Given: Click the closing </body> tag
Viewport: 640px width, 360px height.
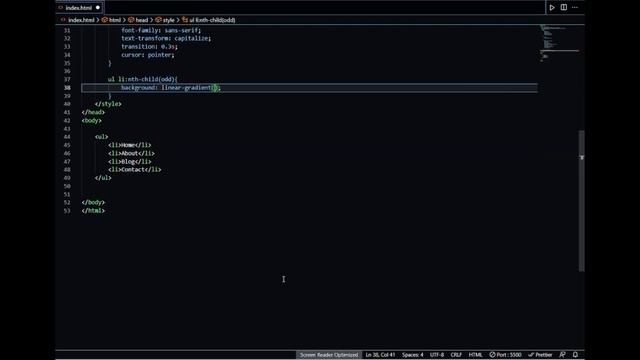Looking at the screenshot, I should (x=93, y=202).
